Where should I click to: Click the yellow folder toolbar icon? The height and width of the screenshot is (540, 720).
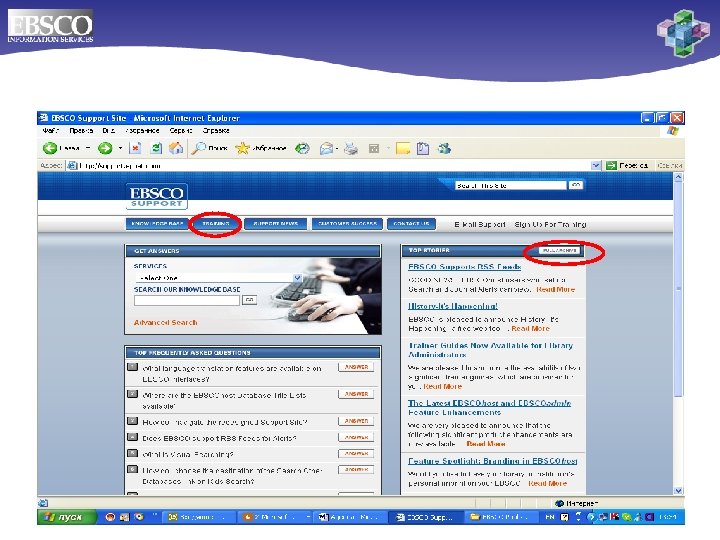tap(403, 148)
